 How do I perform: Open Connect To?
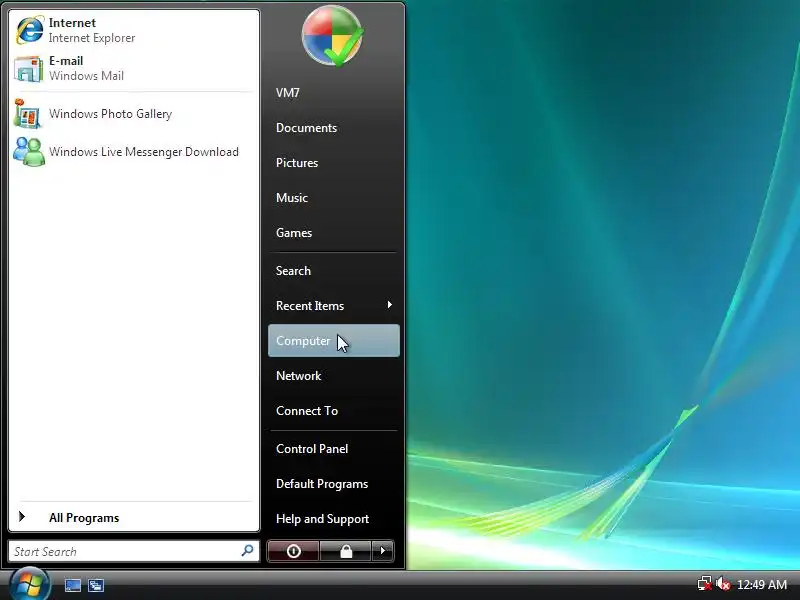[334, 411]
